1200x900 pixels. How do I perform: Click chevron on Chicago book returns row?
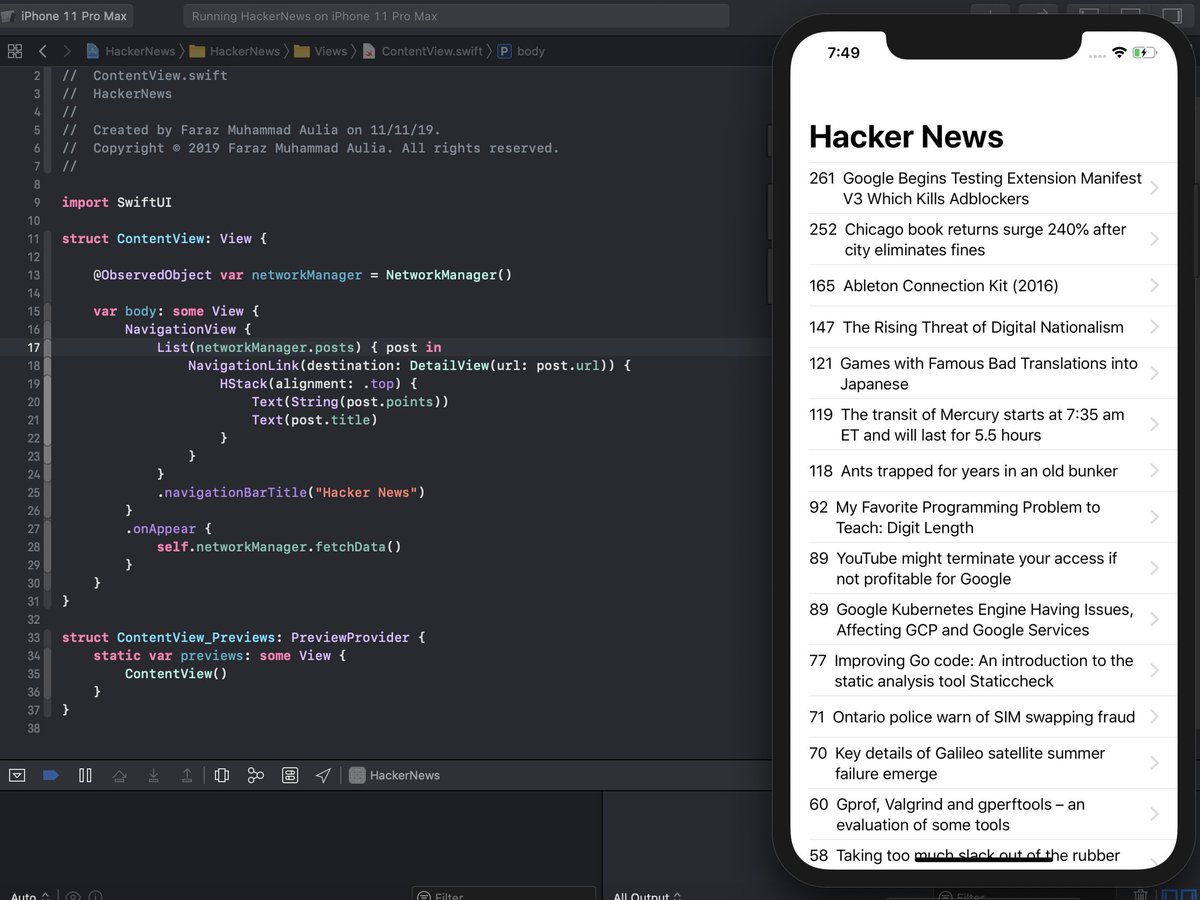pos(1154,239)
